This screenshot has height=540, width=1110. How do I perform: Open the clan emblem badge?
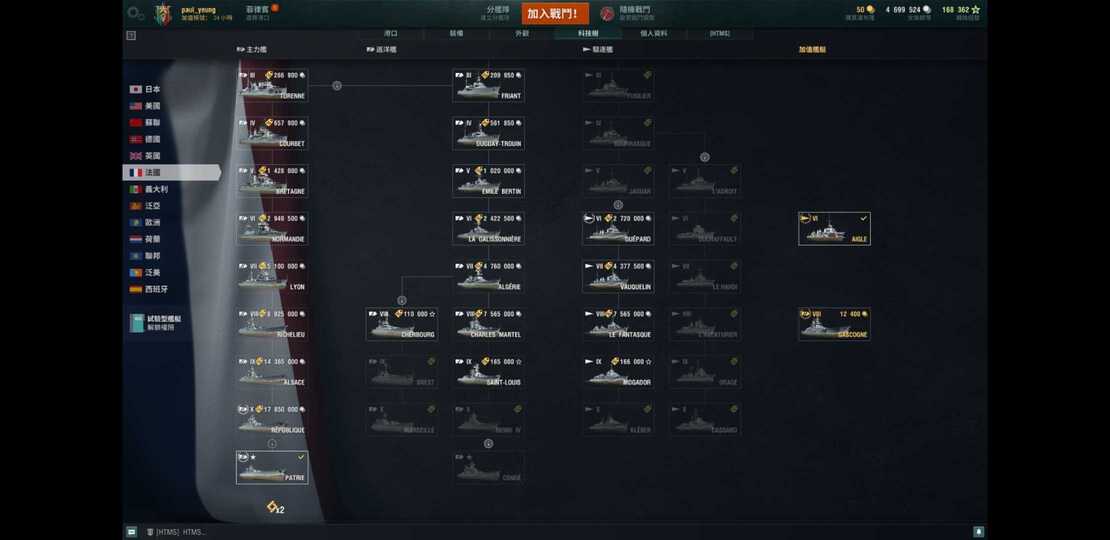163,13
